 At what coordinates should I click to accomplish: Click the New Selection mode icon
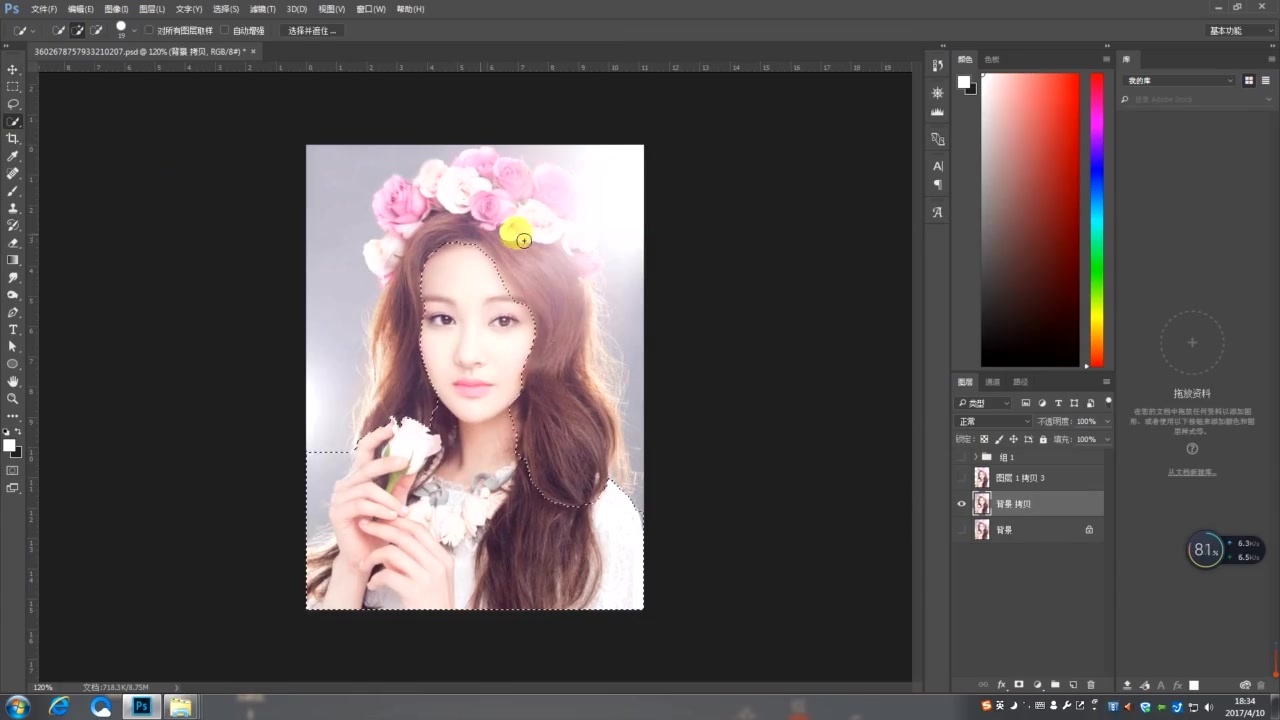58,30
